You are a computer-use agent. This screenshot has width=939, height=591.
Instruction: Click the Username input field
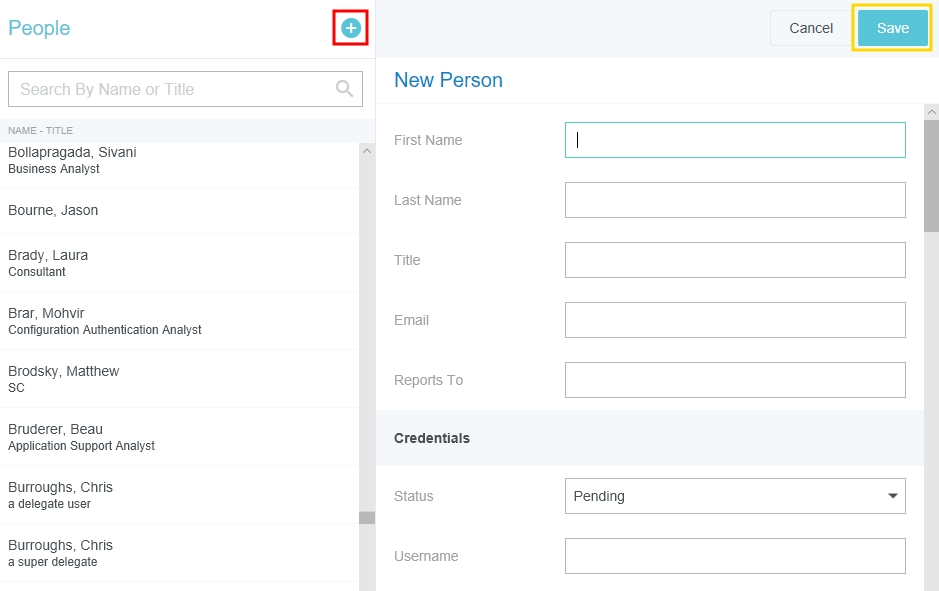pyautogui.click(x=735, y=556)
